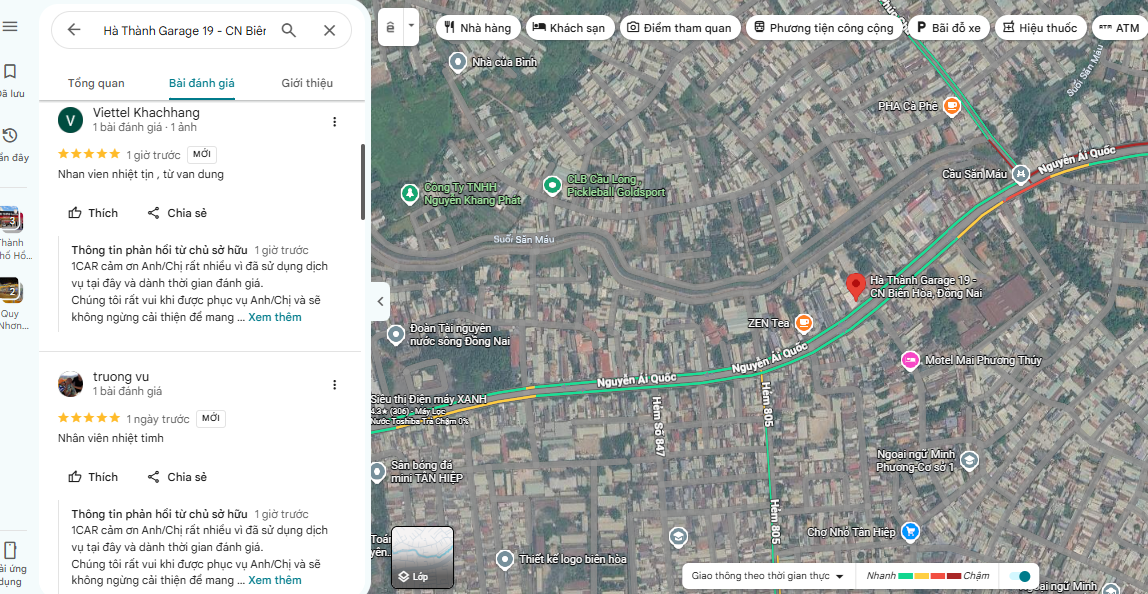Select the PHA Cà Phê cafe marker
The width and height of the screenshot is (1148, 594).
[951, 106]
